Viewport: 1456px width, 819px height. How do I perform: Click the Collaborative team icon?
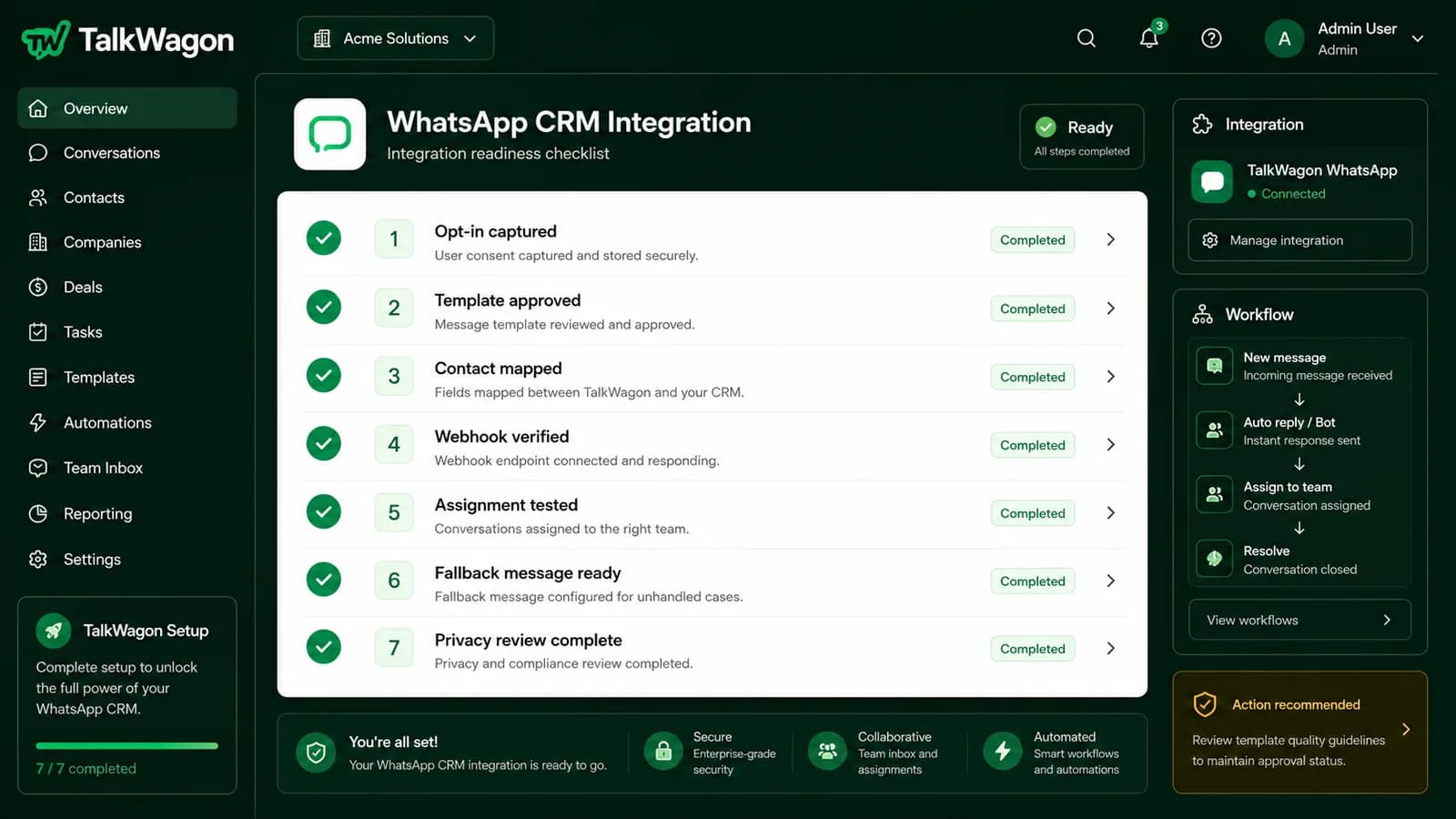point(827,752)
